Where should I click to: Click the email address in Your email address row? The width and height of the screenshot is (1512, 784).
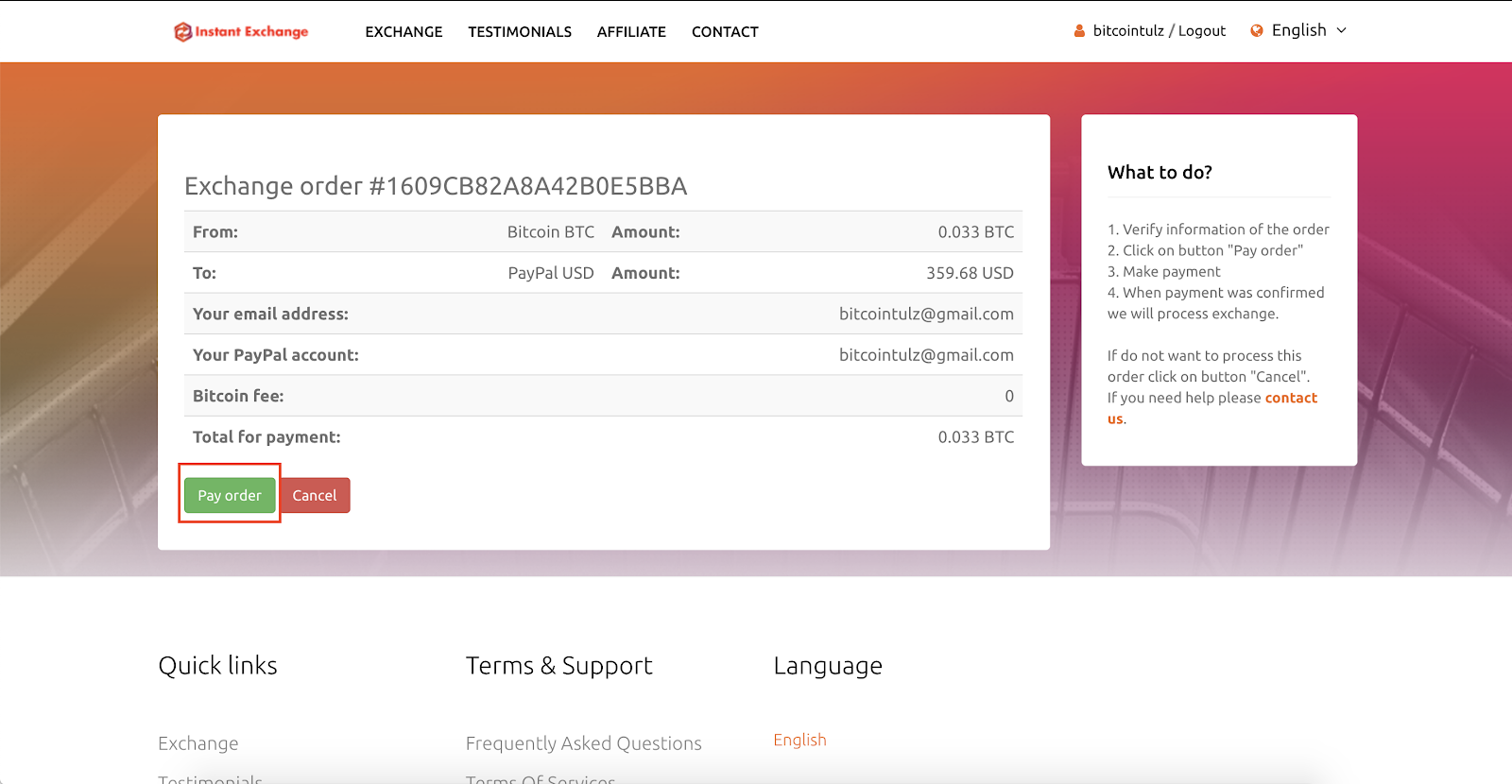coord(926,314)
